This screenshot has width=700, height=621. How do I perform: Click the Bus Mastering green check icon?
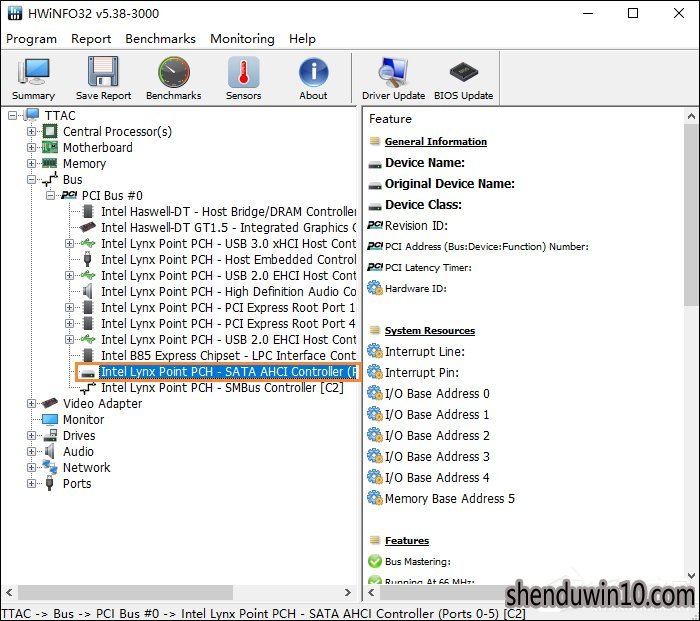pos(375,561)
